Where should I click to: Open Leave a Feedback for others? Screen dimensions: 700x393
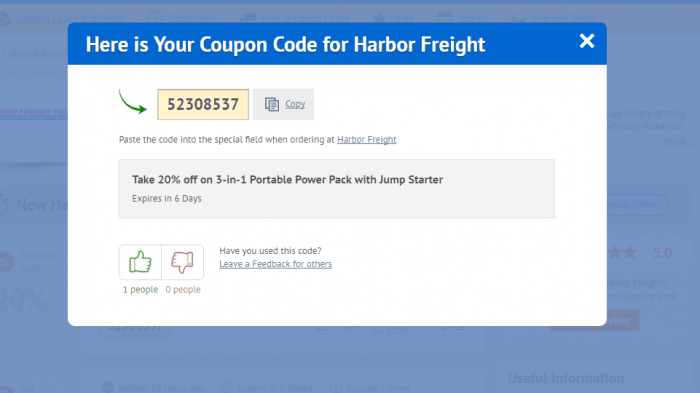(x=275, y=264)
